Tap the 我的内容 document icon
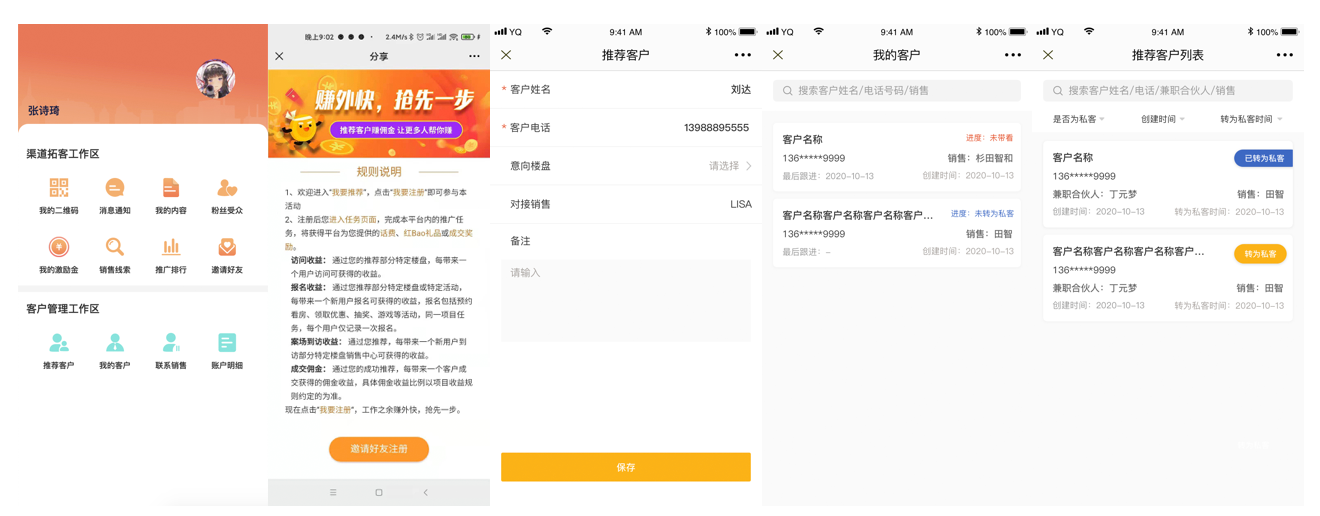The height and width of the screenshot is (516, 1320). pos(171,189)
